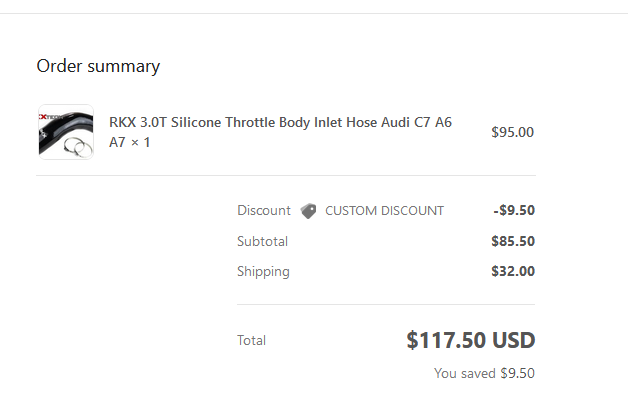Select the CUSTOM DISCOUNT code text
The height and width of the screenshot is (413, 628).
point(384,211)
